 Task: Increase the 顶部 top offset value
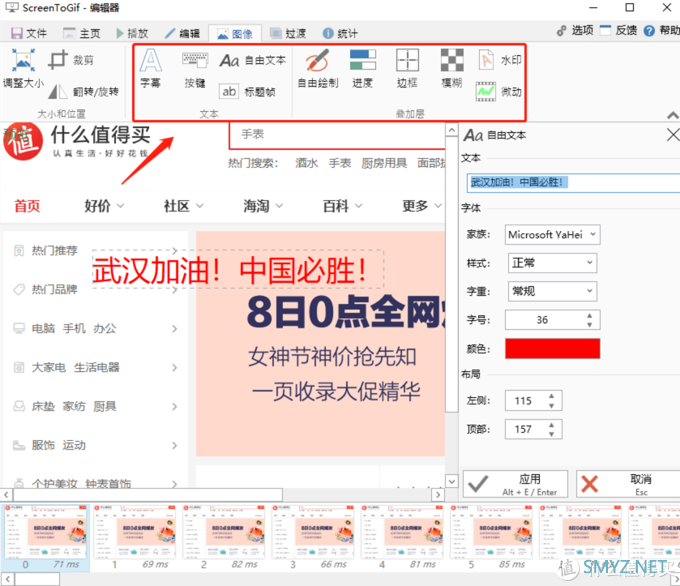(x=551, y=425)
